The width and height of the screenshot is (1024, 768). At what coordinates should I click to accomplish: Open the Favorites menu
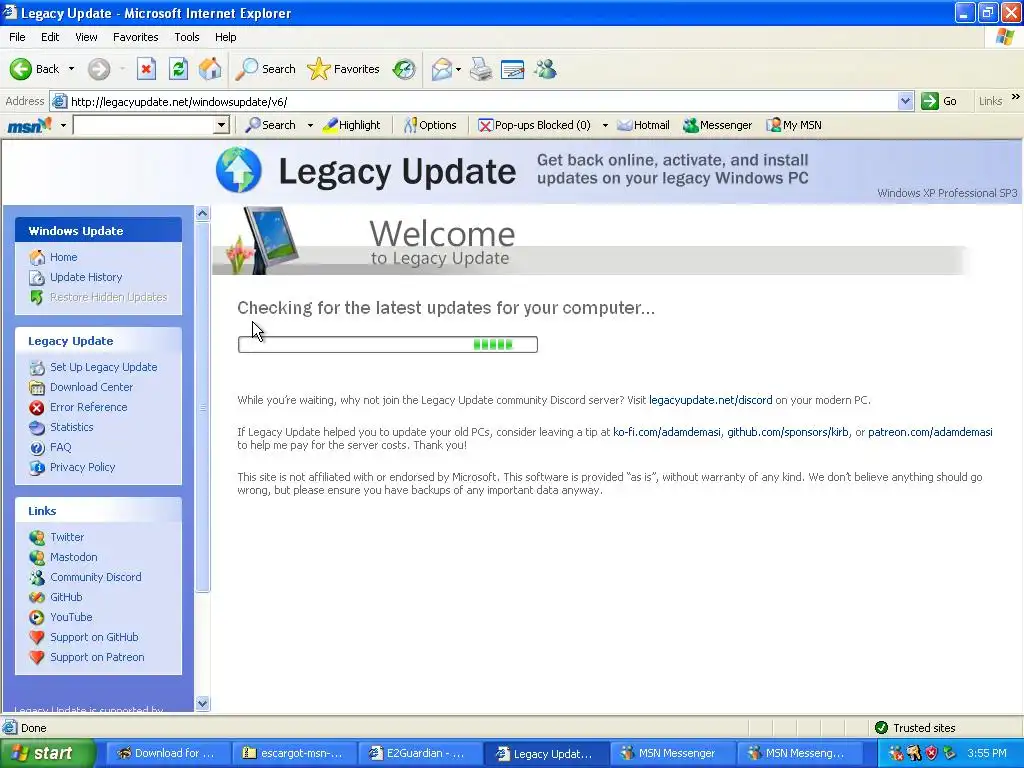135,37
